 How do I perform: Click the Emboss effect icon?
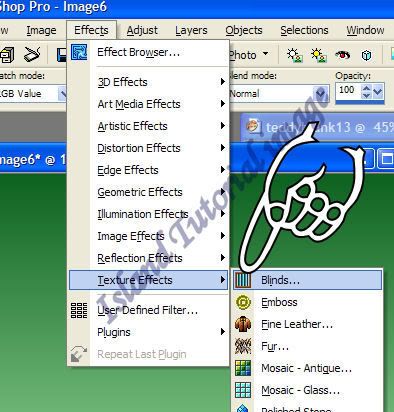click(x=243, y=302)
